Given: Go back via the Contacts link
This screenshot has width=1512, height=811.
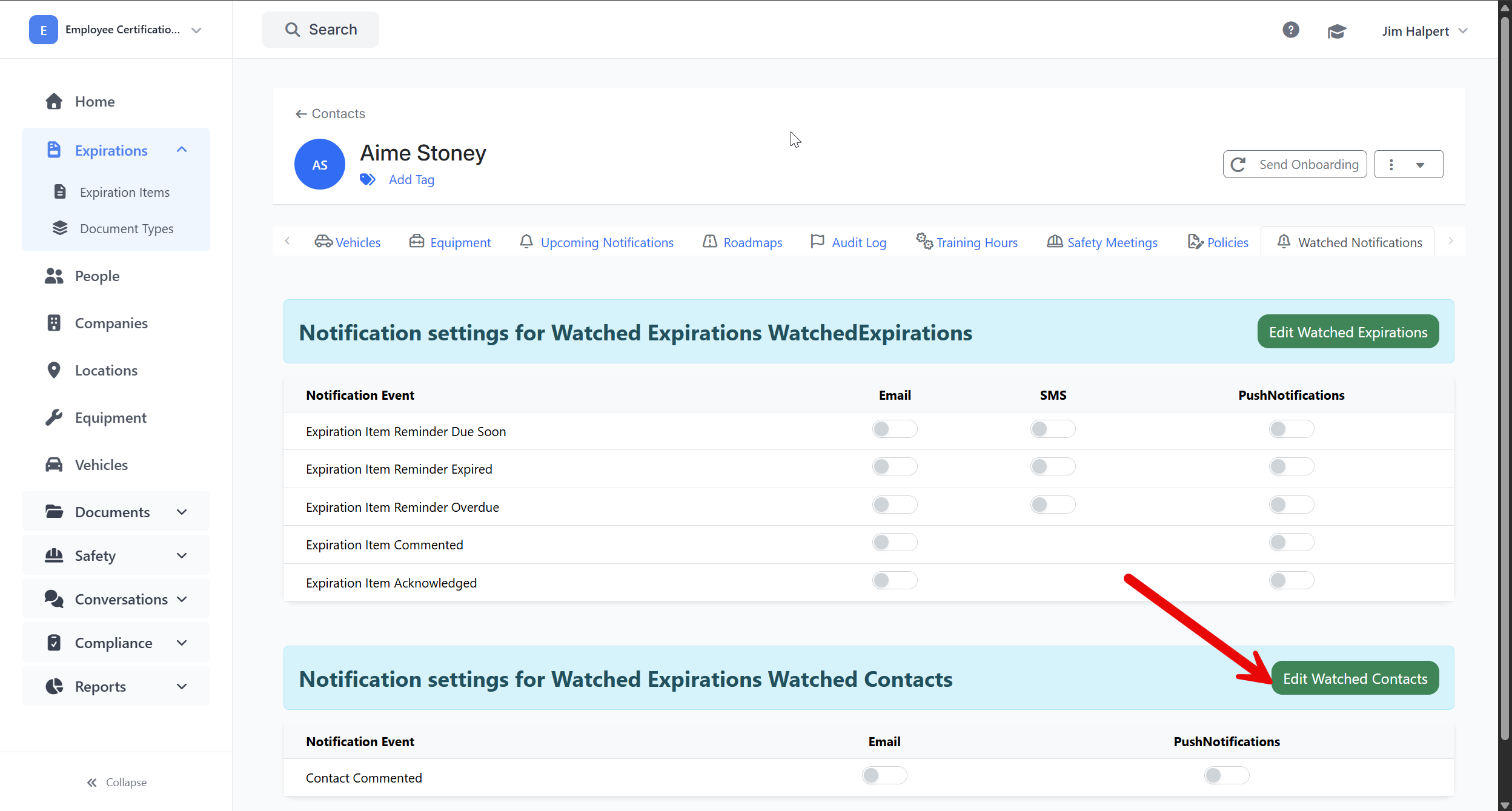Looking at the screenshot, I should [331, 113].
